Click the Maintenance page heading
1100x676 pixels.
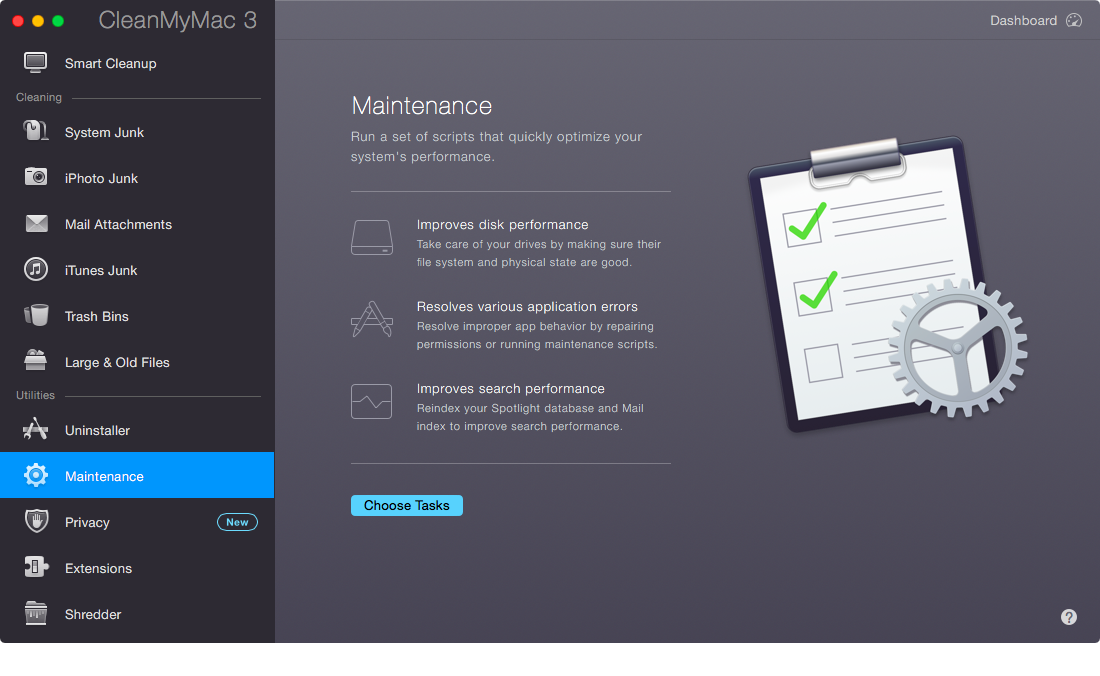[x=422, y=106]
